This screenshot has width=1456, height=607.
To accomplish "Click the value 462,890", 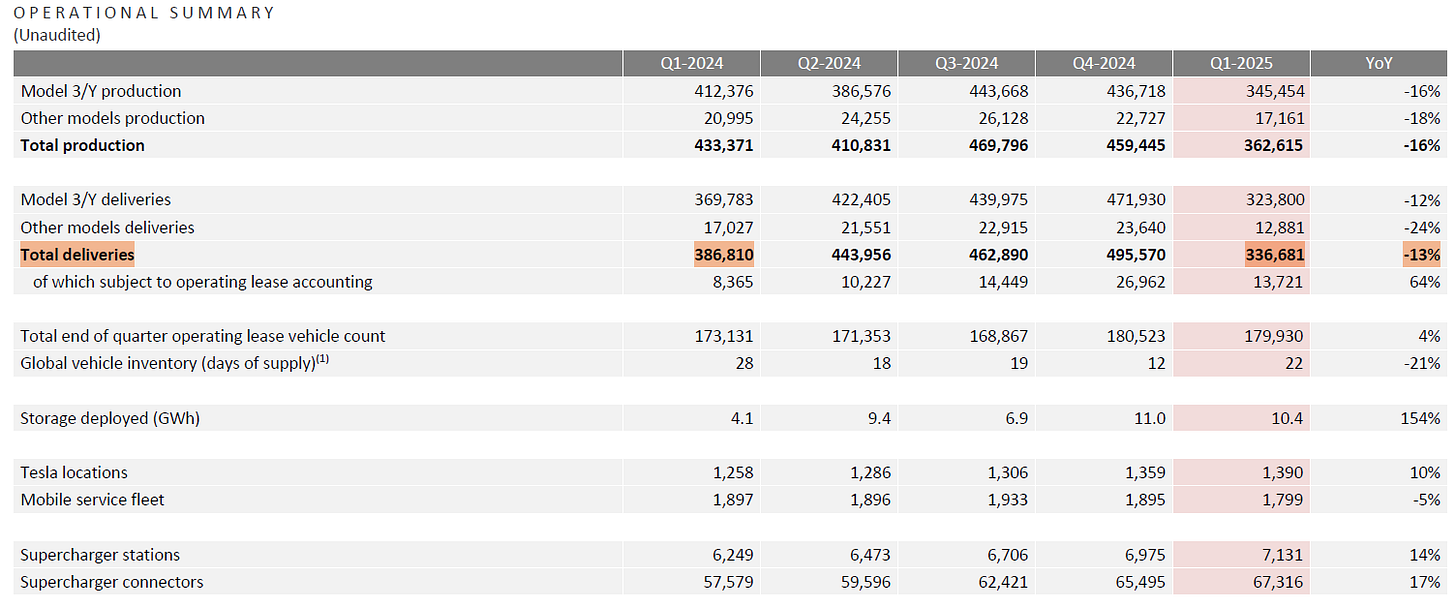I will (x=997, y=255).
